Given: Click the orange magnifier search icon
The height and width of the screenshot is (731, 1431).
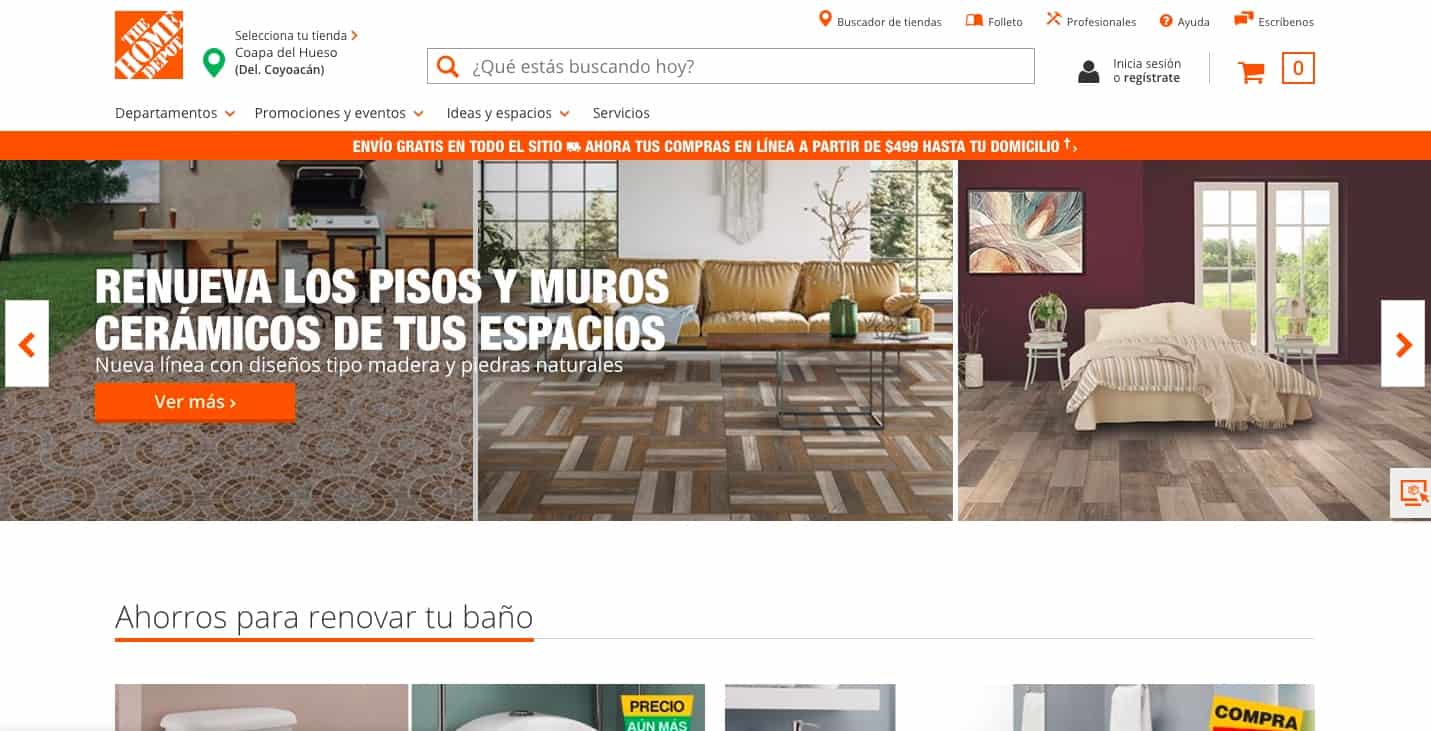Looking at the screenshot, I should point(448,66).
